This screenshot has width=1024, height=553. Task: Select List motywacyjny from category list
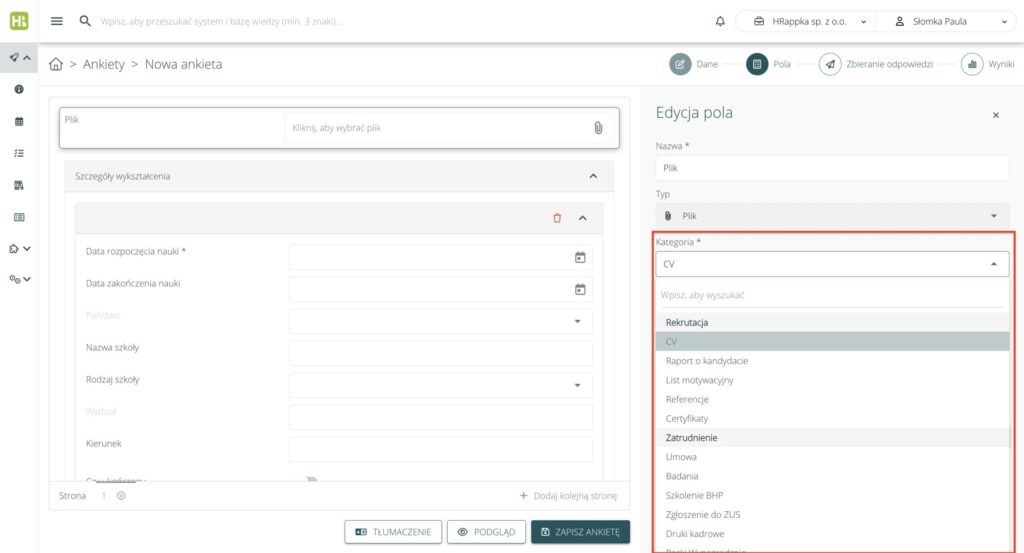(x=700, y=380)
